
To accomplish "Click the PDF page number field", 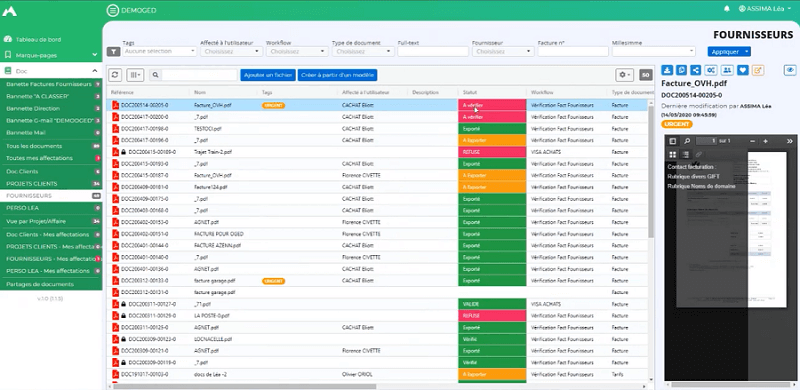I will tap(707, 141).
